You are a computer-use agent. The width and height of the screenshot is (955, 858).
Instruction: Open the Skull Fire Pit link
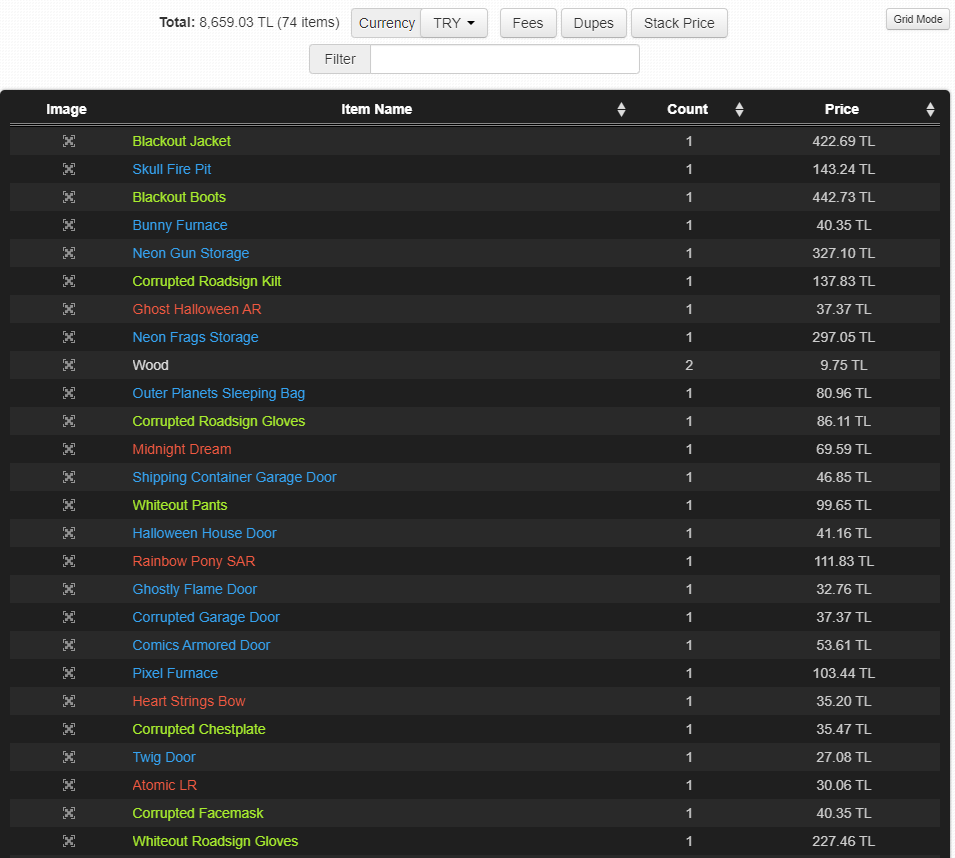pyautogui.click(x=172, y=169)
